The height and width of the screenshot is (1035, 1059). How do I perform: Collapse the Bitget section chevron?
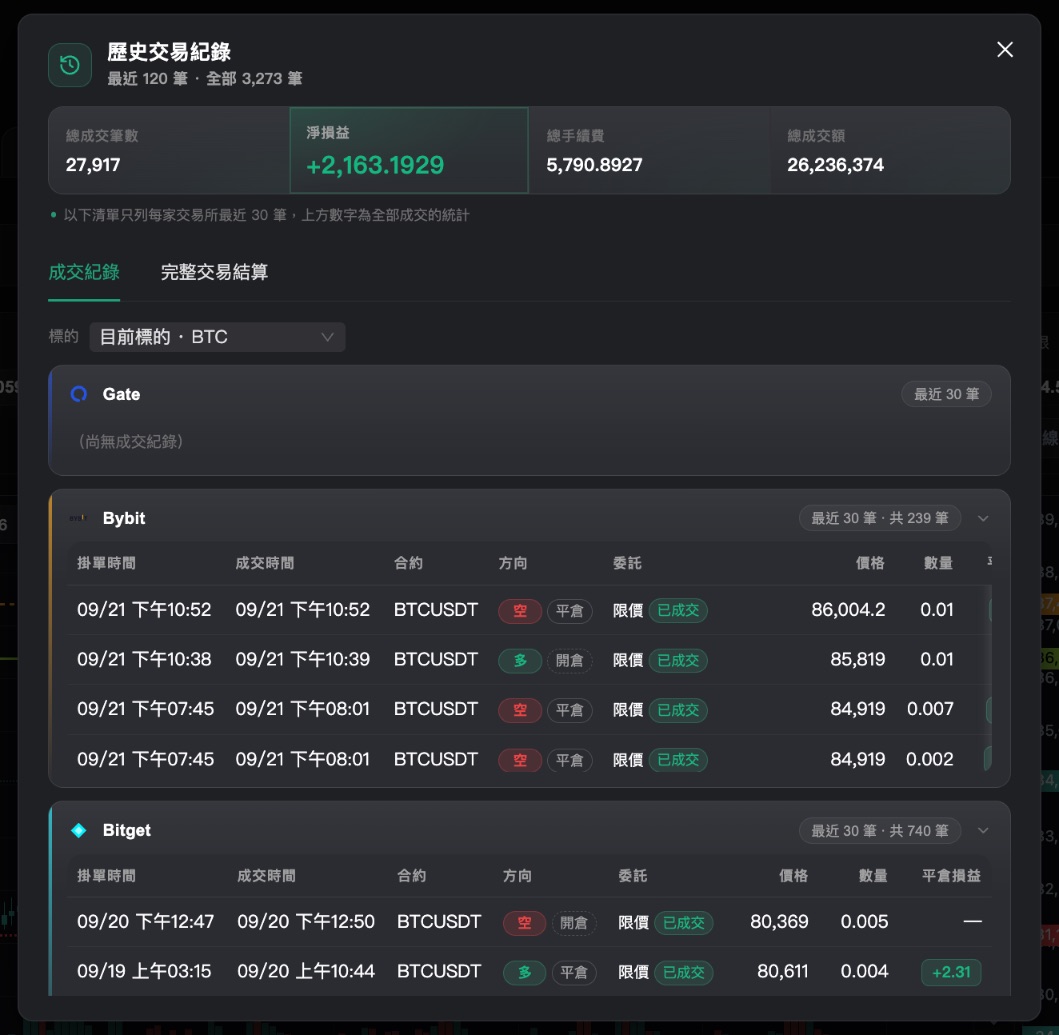point(983,830)
